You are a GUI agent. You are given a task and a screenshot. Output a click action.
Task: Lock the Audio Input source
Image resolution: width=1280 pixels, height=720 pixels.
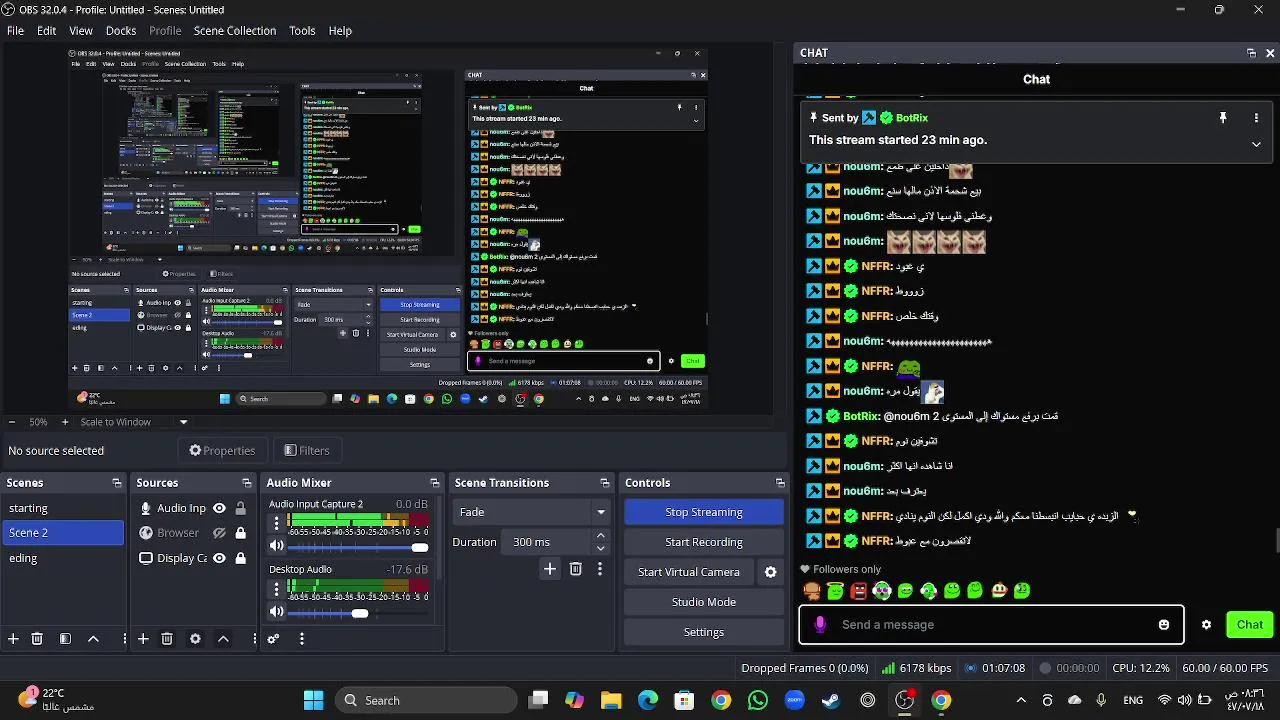pos(240,508)
